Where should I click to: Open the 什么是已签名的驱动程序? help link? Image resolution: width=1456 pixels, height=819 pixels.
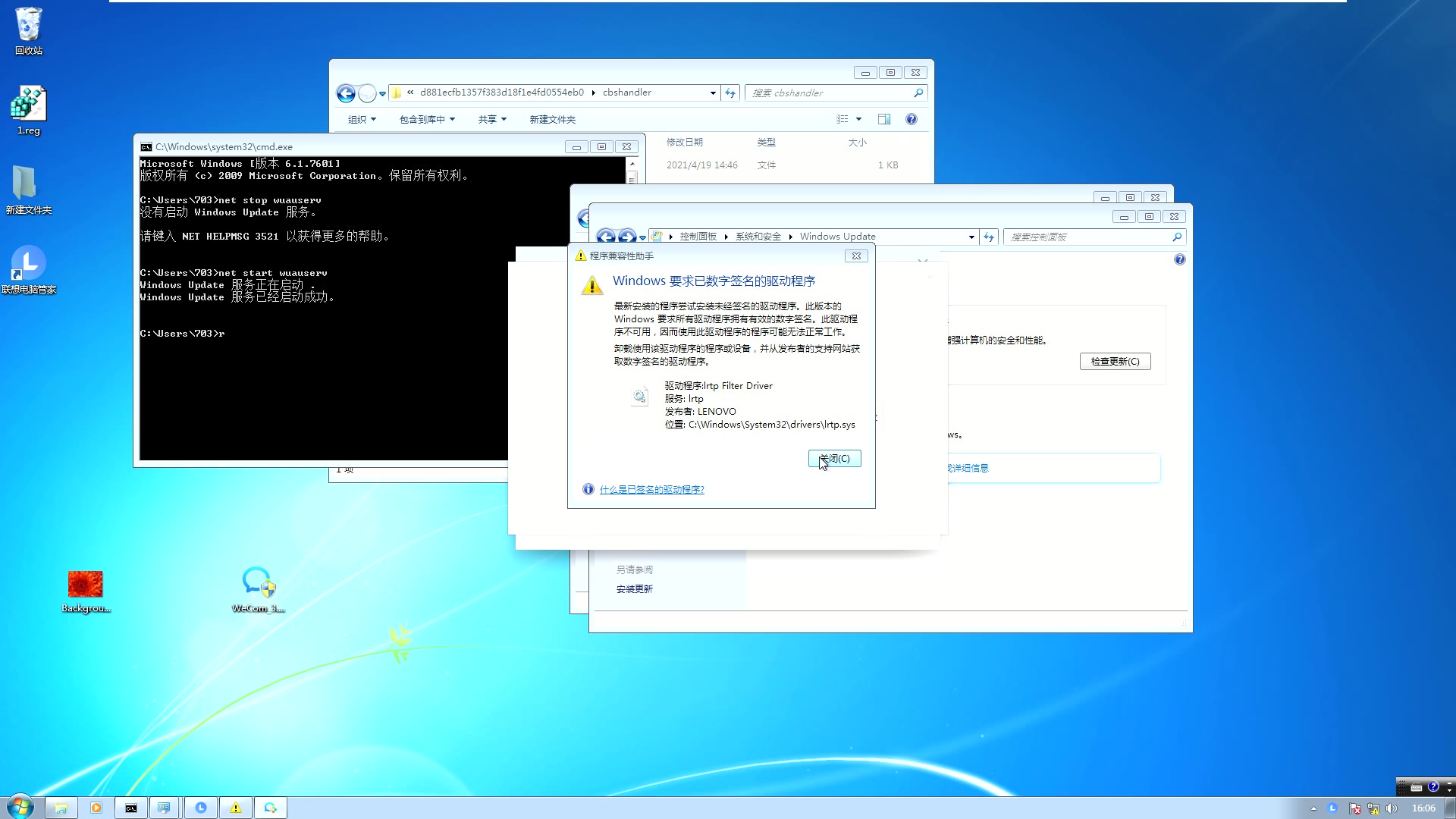point(651,489)
